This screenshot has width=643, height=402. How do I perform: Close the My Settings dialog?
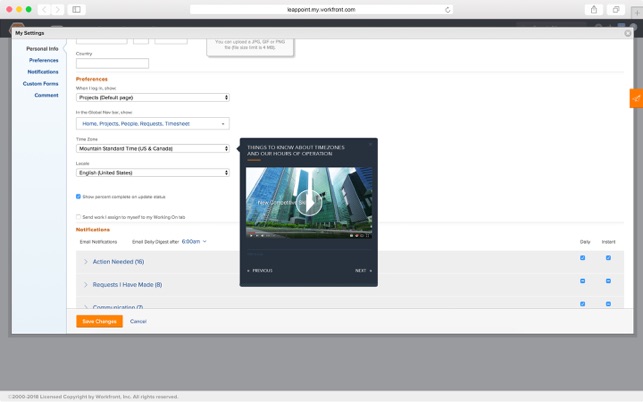[x=628, y=33]
